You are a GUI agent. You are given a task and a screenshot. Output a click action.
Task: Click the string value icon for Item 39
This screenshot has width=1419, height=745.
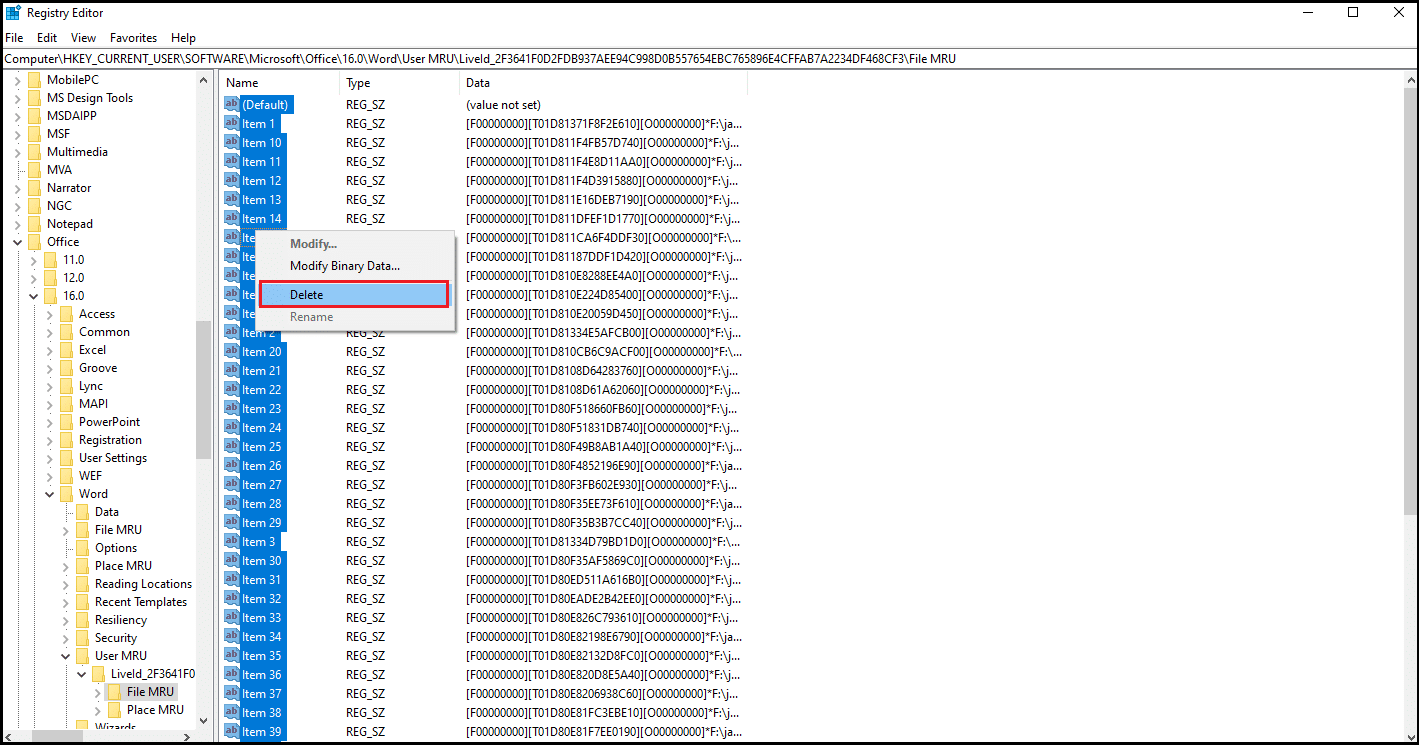(x=232, y=732)
